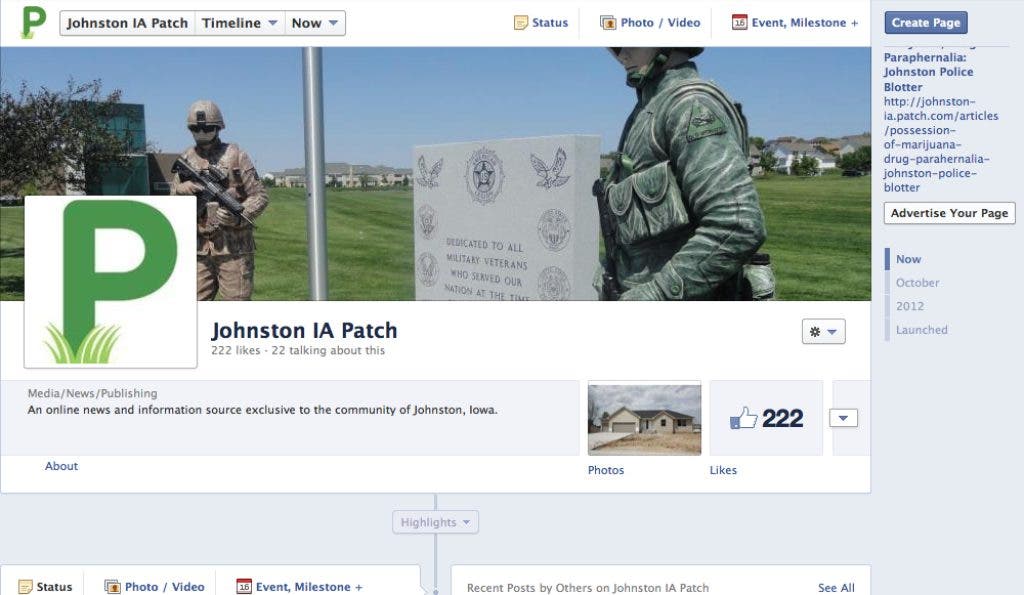The width and height of the screenshot is (1024, 595).
Task: Click the Photo / Video icon in bottom composer
Action: [x=112, y=587]
